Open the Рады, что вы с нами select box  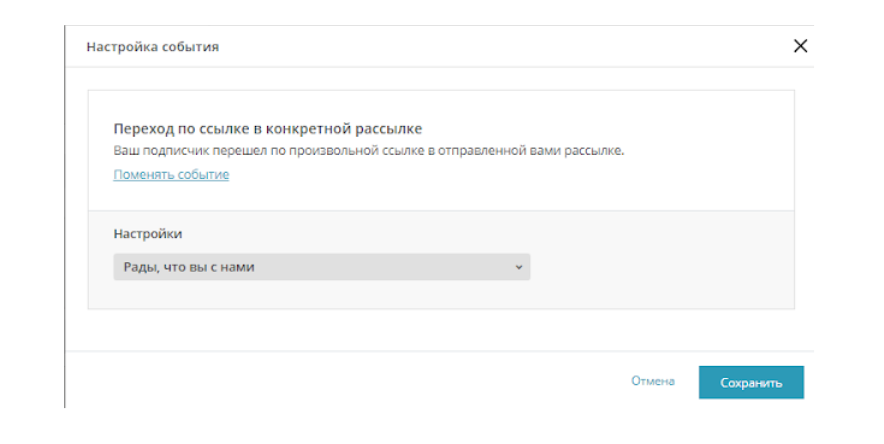(321, 267)
